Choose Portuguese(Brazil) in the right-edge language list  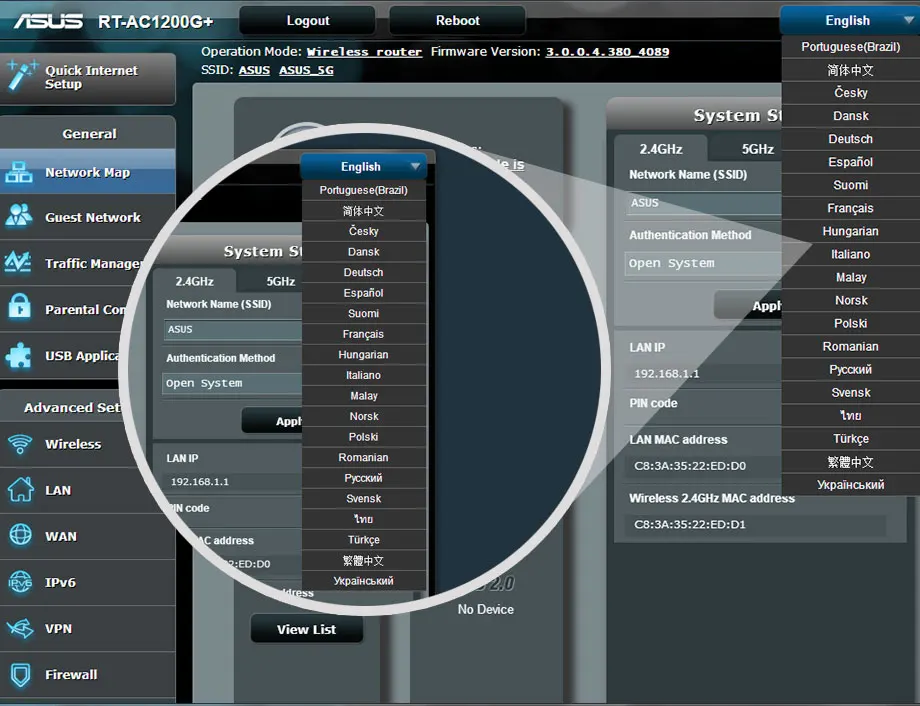(851, 46)
